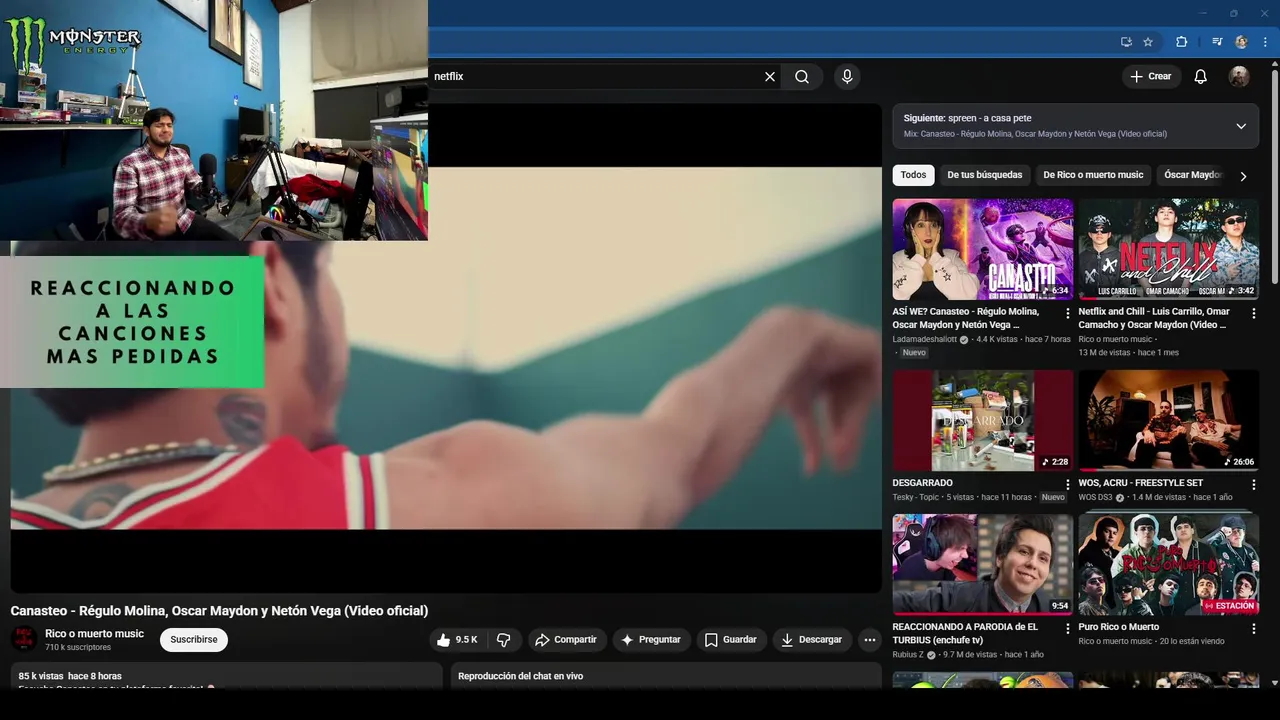
Task: Click WOS, ACRU - FREESTYLE SET title
Action: [x=1141, y=483]
